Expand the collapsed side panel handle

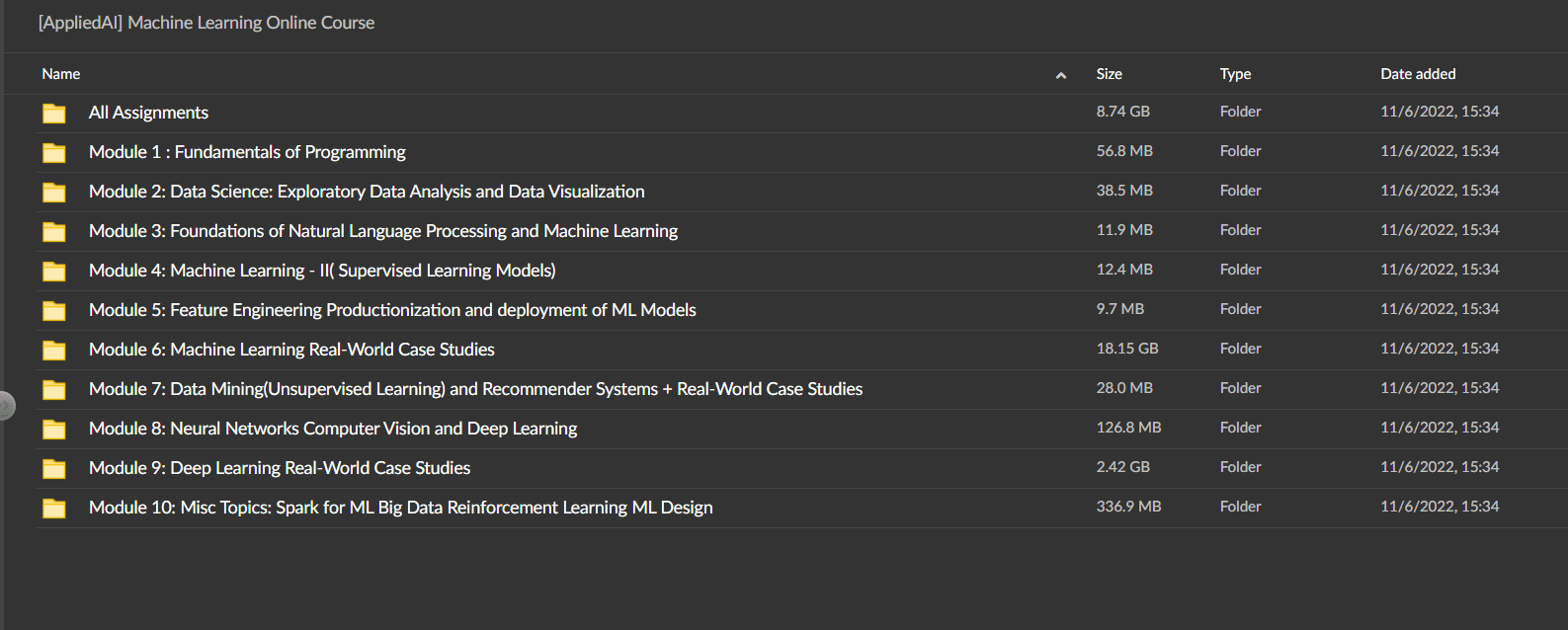point(6,405)
